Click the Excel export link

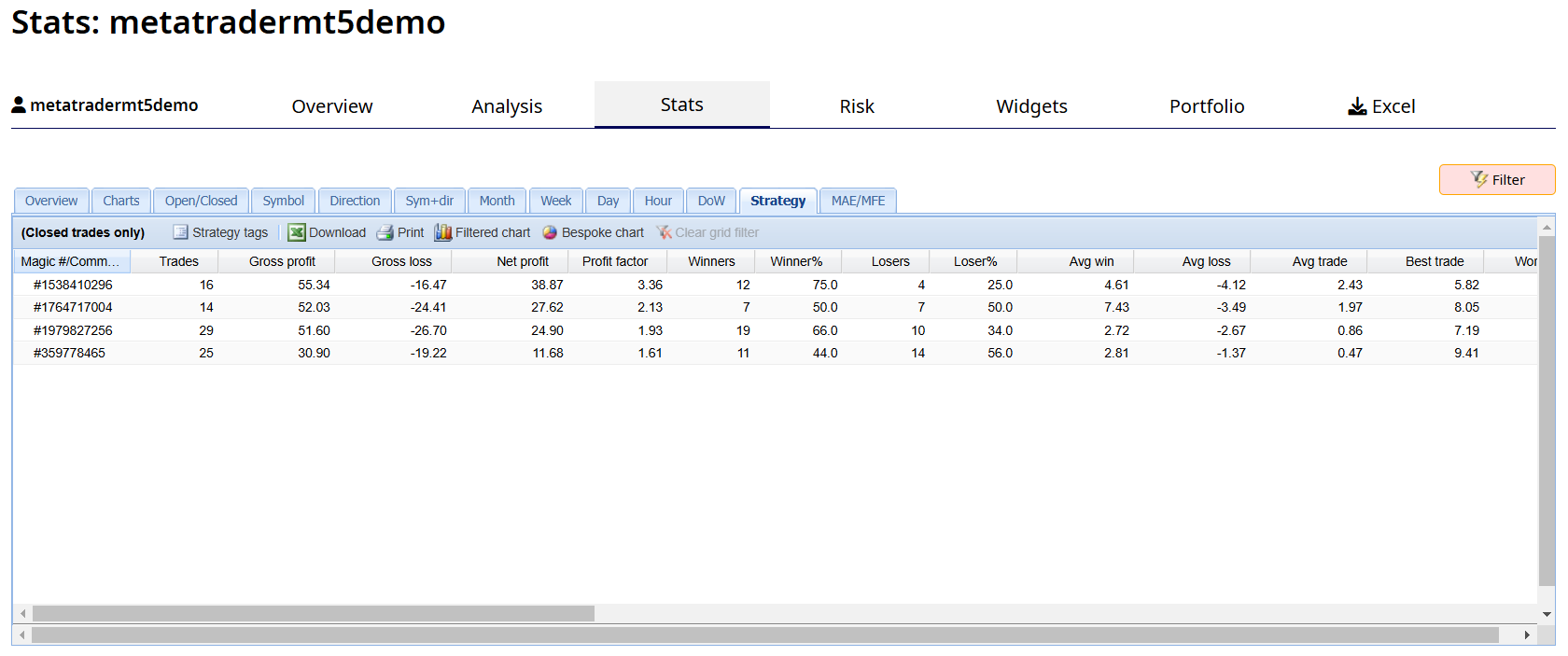pos(1382,106)
